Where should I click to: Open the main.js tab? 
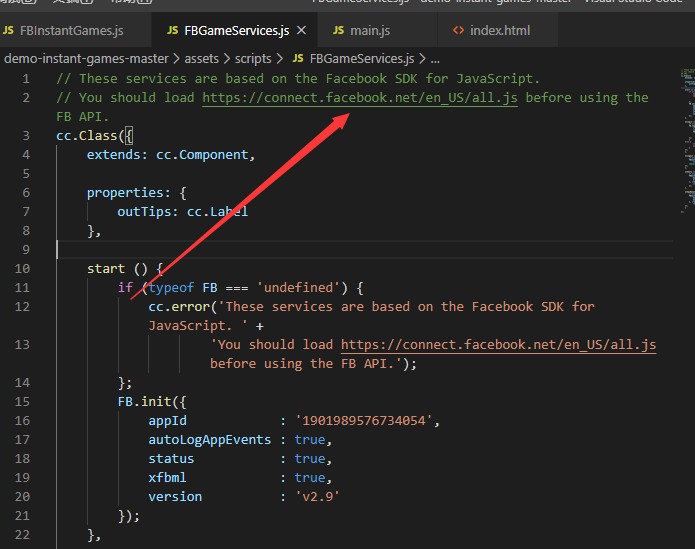[377, 31]
